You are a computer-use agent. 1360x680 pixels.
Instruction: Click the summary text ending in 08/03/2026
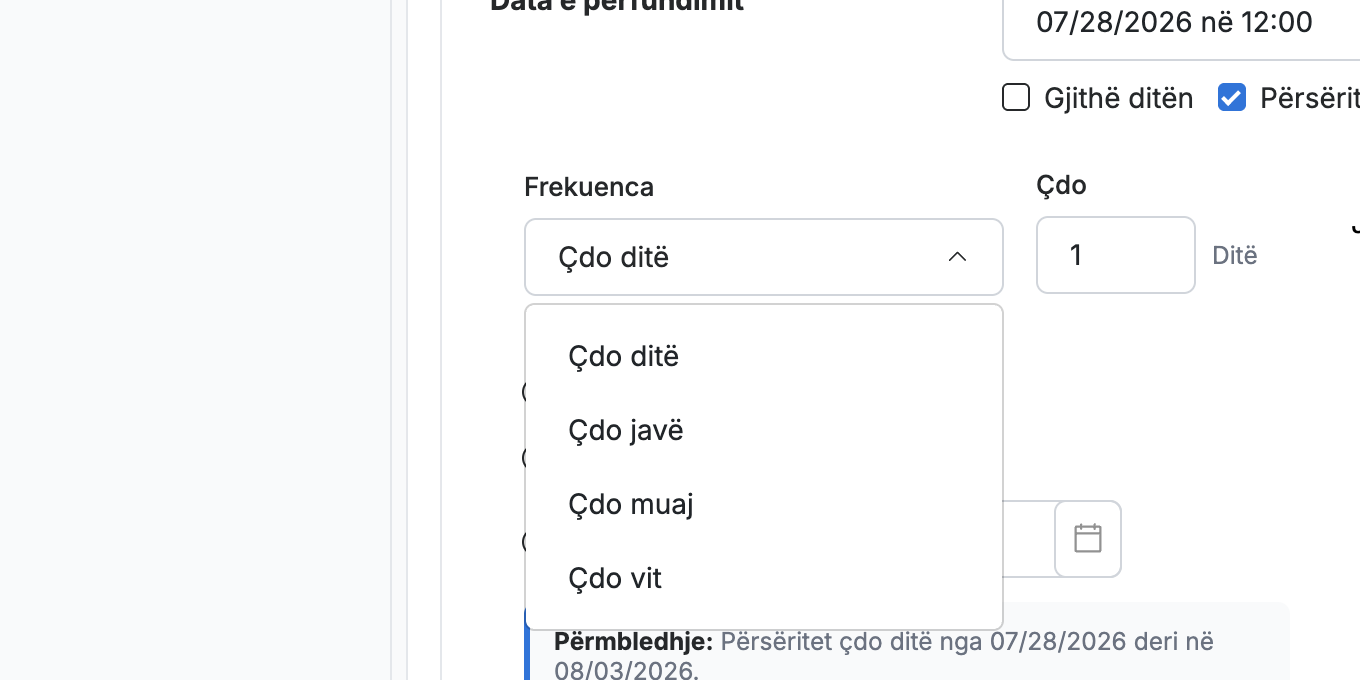coord(884,655)
